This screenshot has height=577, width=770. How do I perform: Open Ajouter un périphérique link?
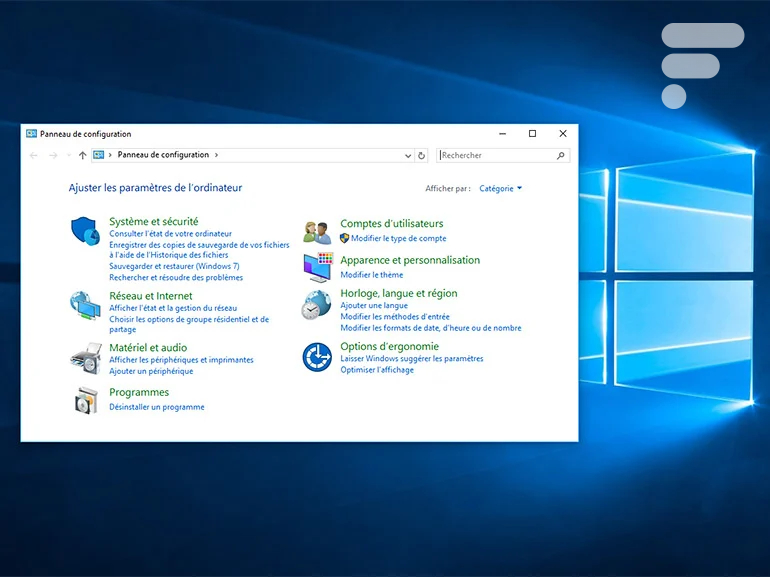tap(151, 371)
